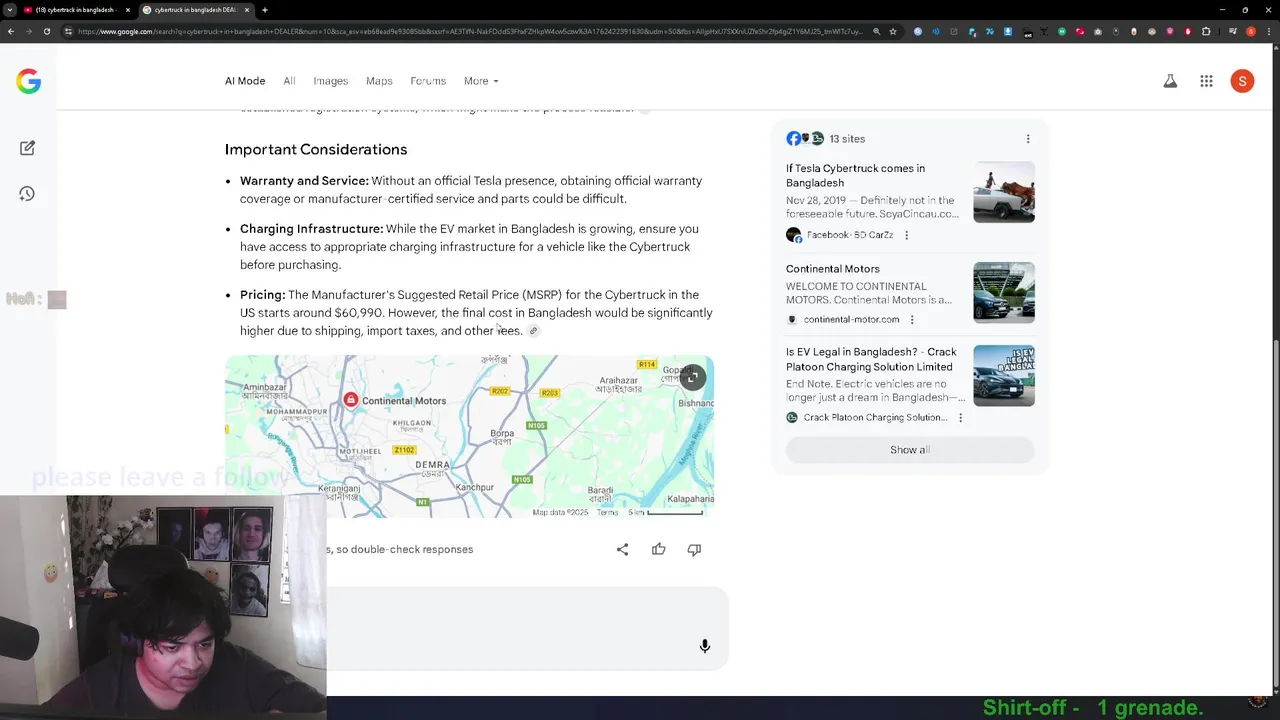Viewport: 1280px width, 720px height.
Task: Open source link icon after Pricing paragraph
Action: pyautogui.click(x=533, y=331)
